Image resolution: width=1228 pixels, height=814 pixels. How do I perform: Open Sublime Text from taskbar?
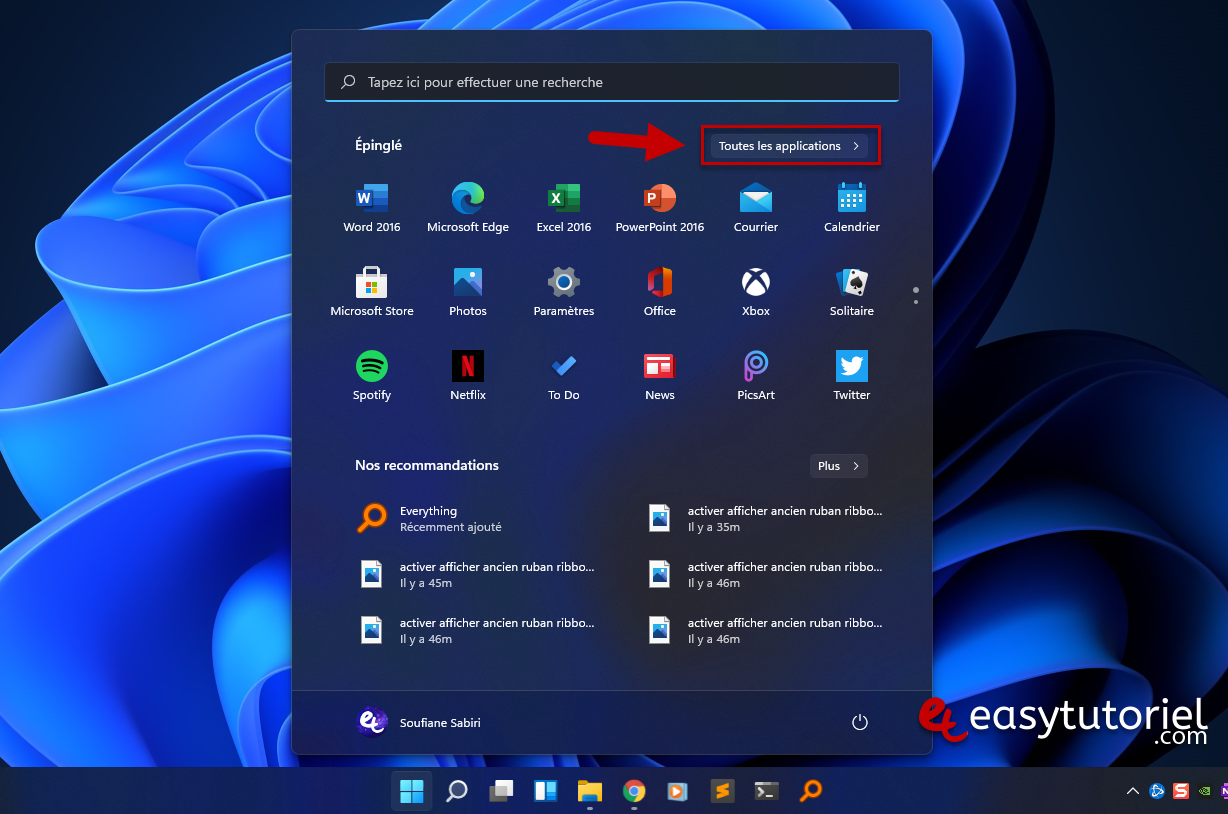(722, 791)
